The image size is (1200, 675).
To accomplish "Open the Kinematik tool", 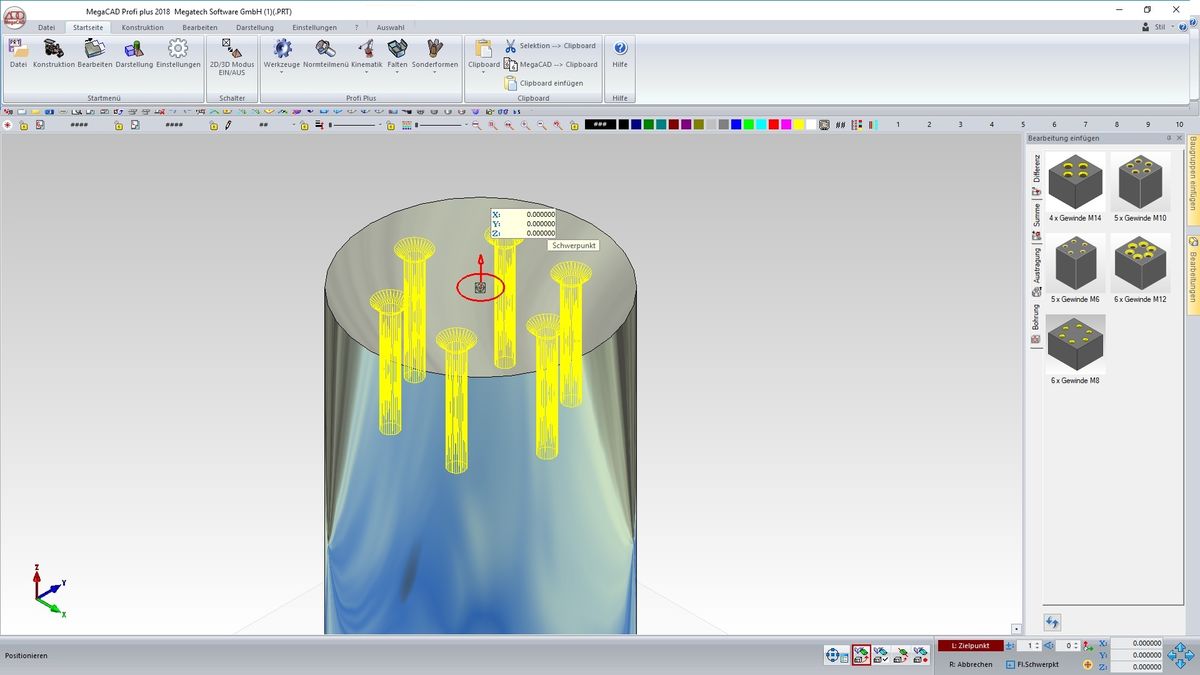I will [366, 54].
